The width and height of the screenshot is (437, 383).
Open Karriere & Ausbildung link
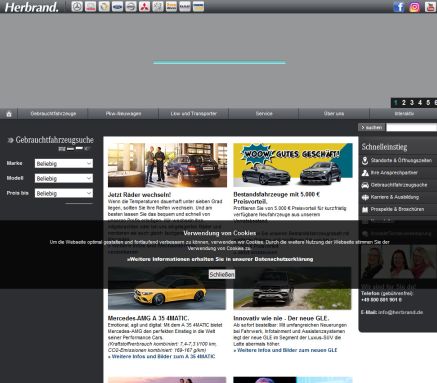pos(395,197)
